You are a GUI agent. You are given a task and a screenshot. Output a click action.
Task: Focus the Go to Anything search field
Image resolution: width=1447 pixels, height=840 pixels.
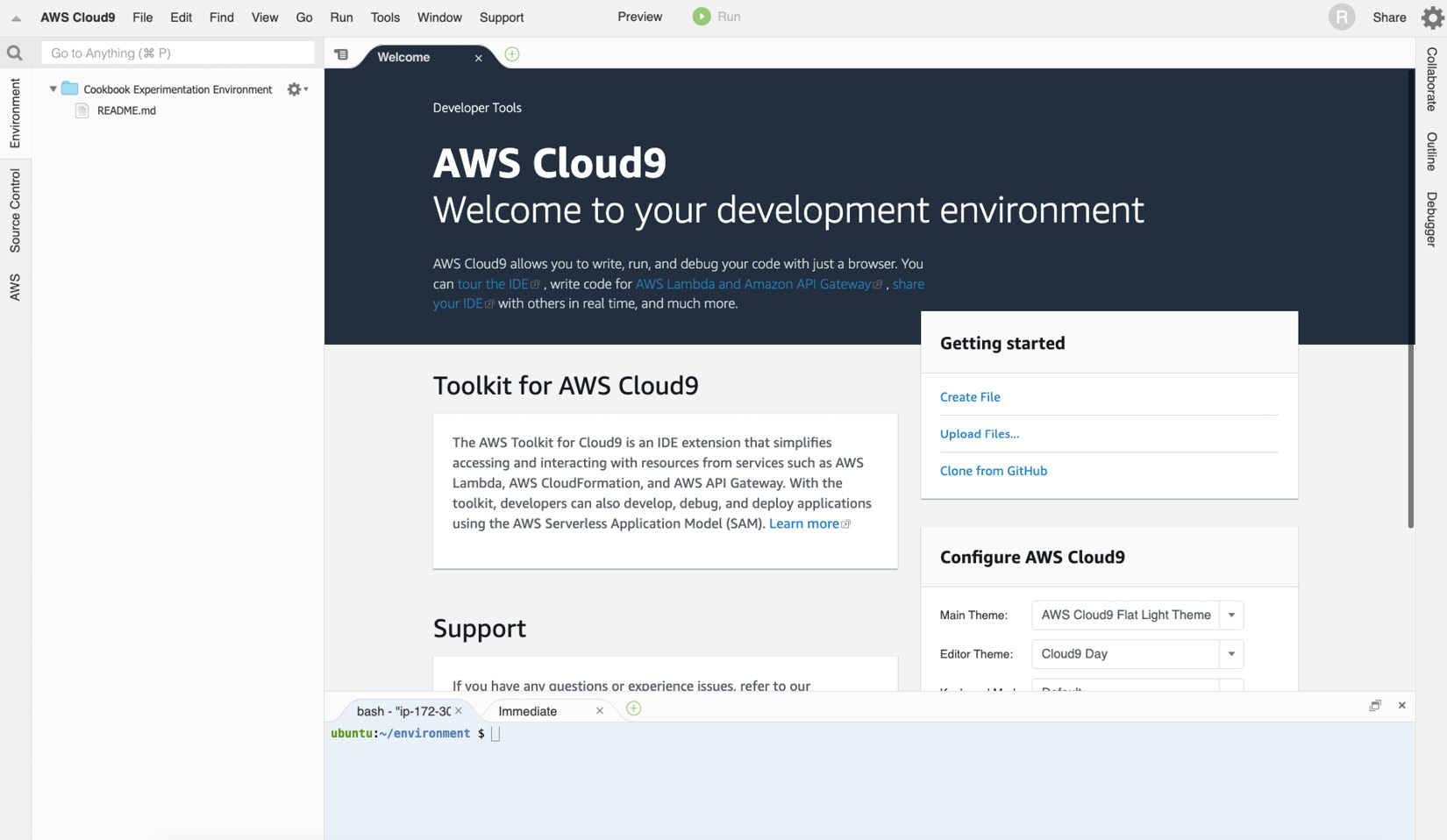[x=178, y=53]
